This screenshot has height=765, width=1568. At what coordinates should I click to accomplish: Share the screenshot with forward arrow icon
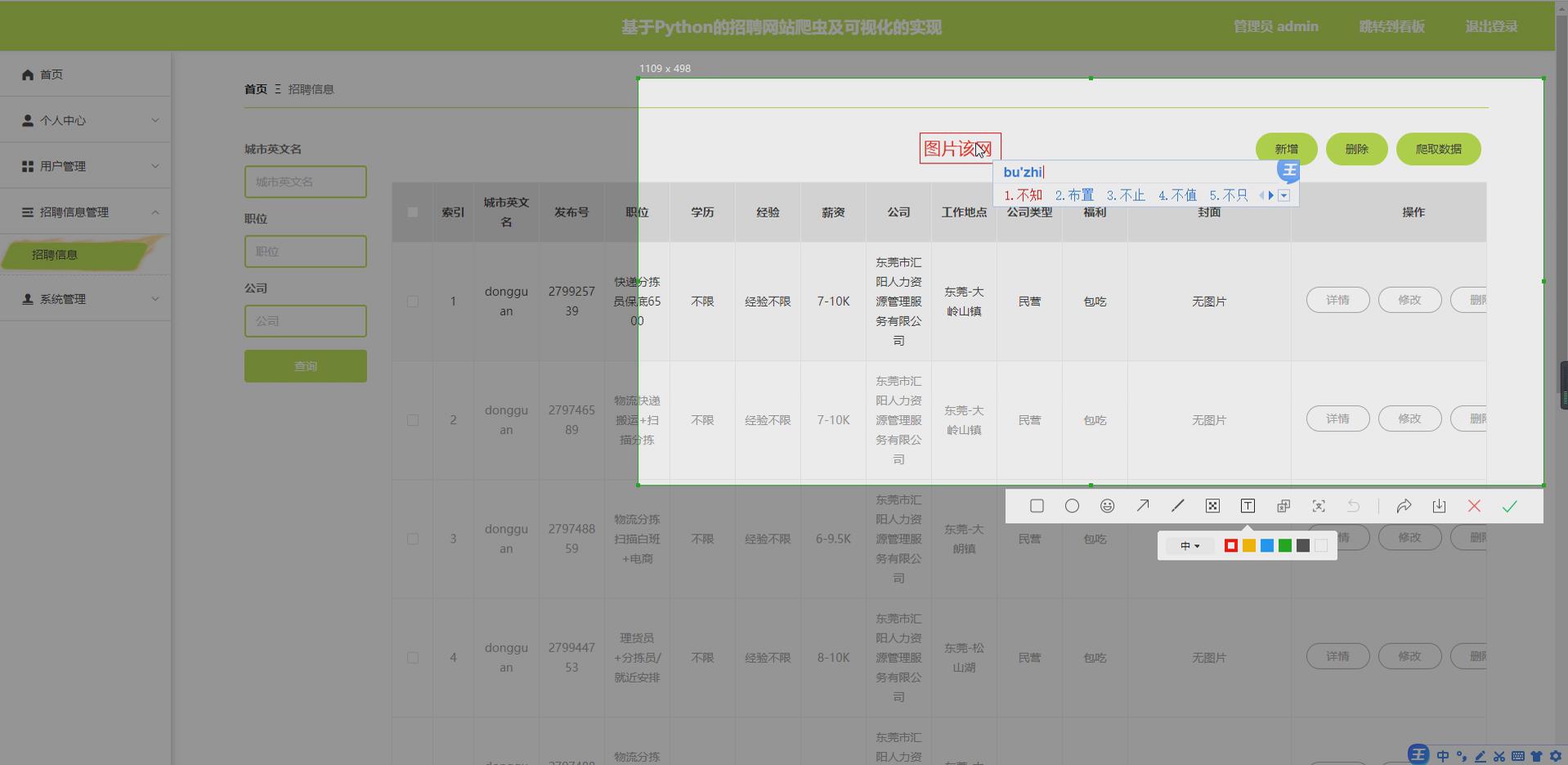[1404, 506]
